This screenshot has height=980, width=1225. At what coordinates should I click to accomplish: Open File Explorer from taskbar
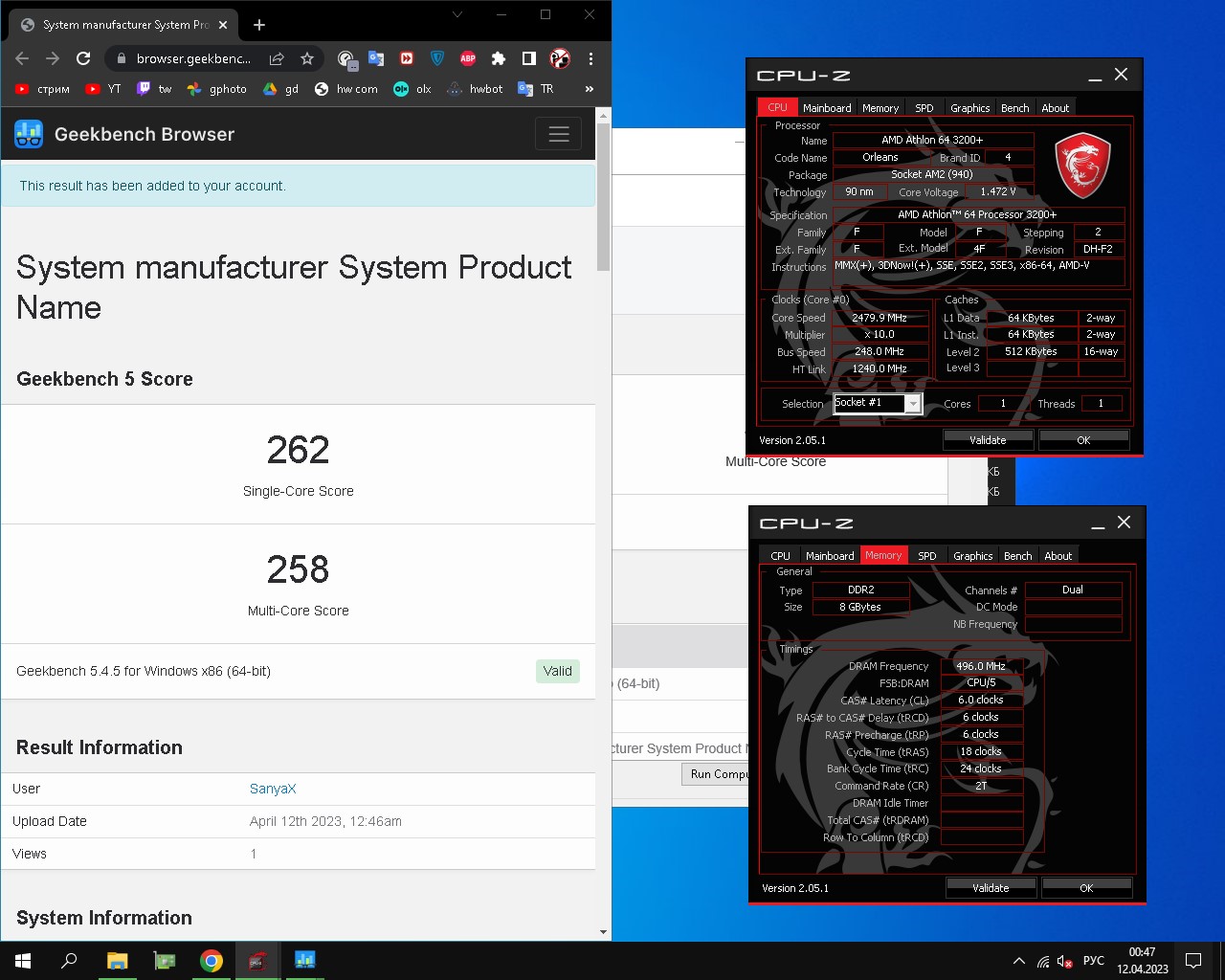(x=117, y=960)
